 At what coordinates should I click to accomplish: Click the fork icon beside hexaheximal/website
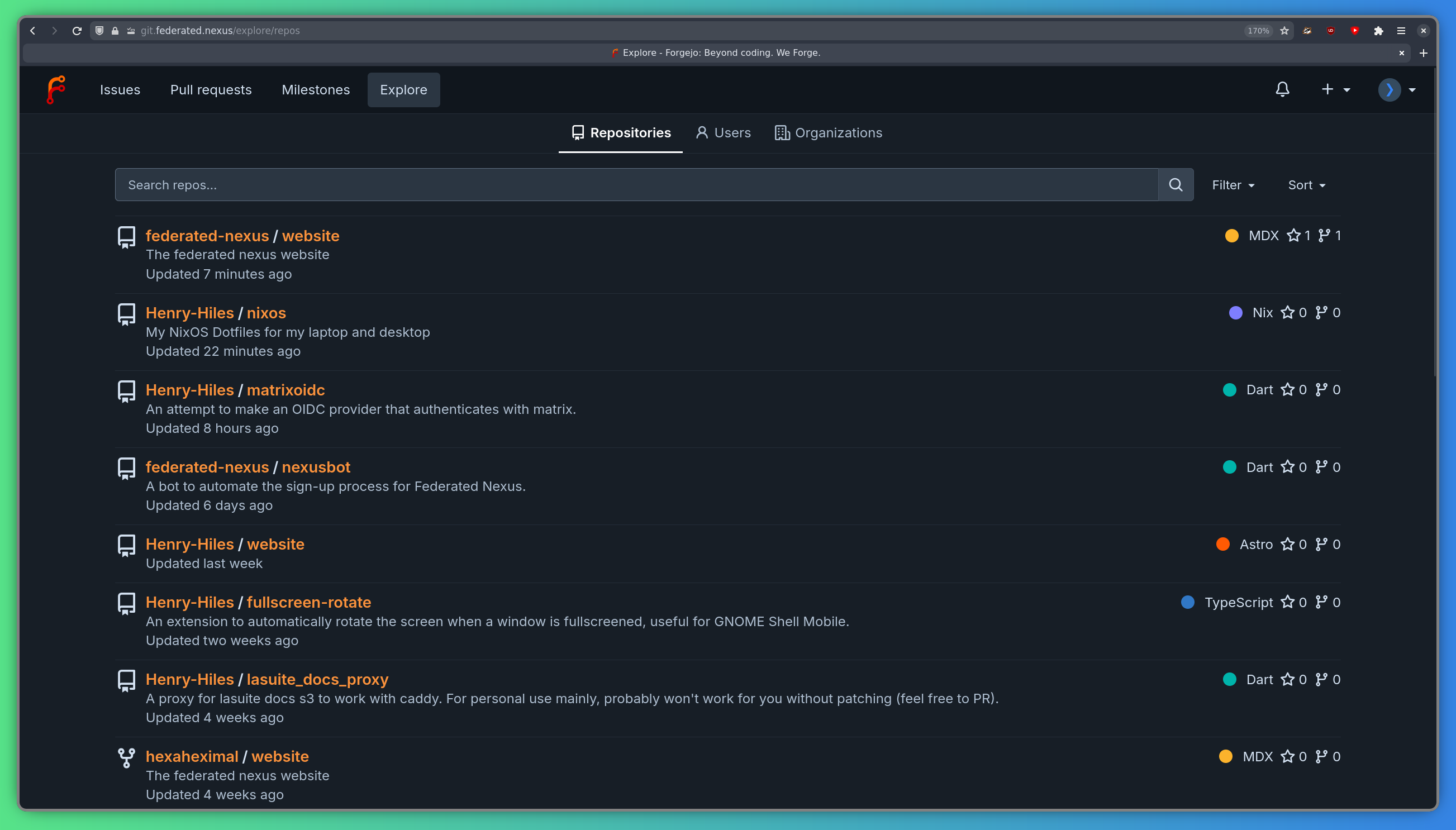pos(126,757)
